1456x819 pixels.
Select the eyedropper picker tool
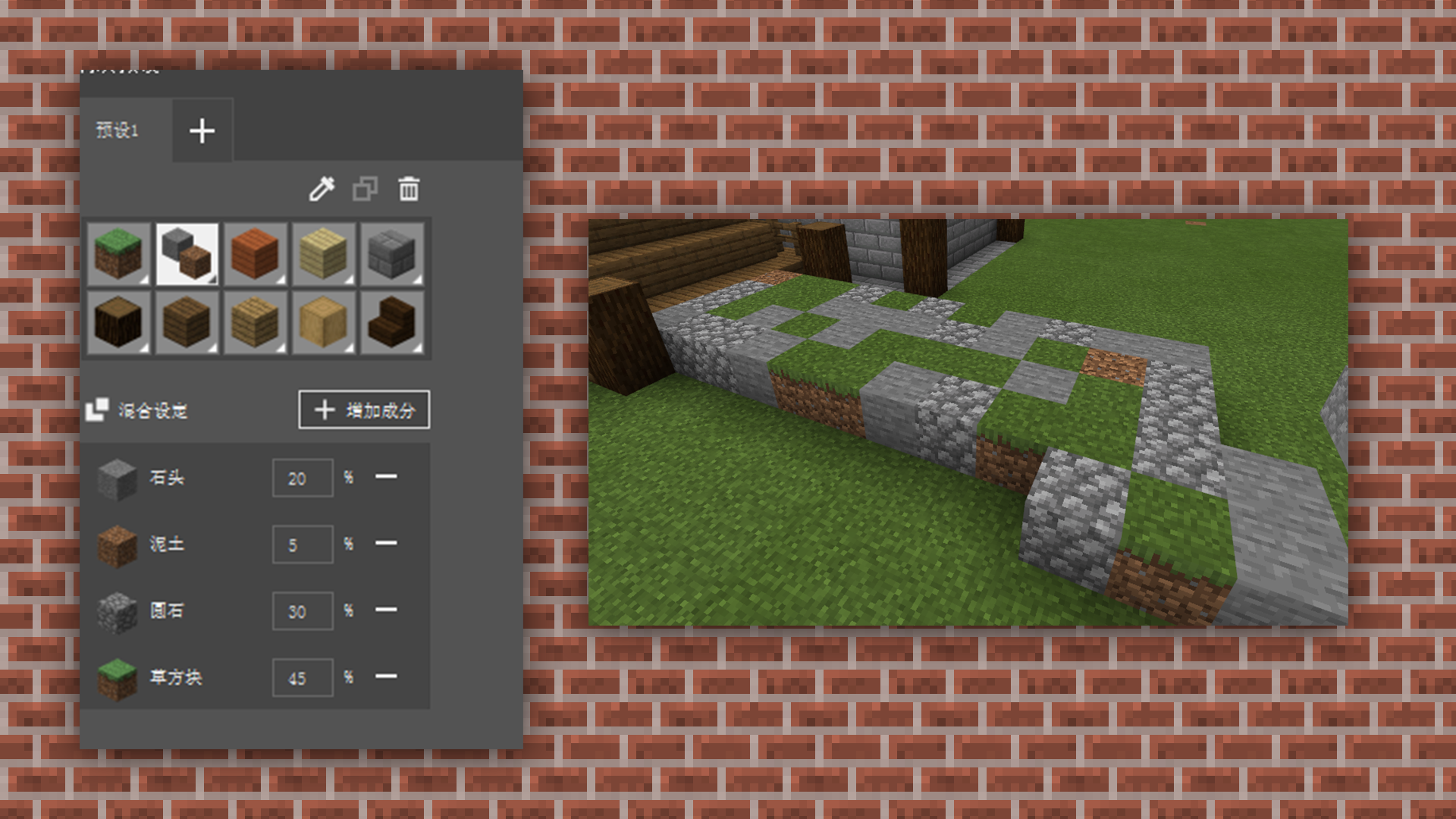pyautogui.click(x=322, y=189)
